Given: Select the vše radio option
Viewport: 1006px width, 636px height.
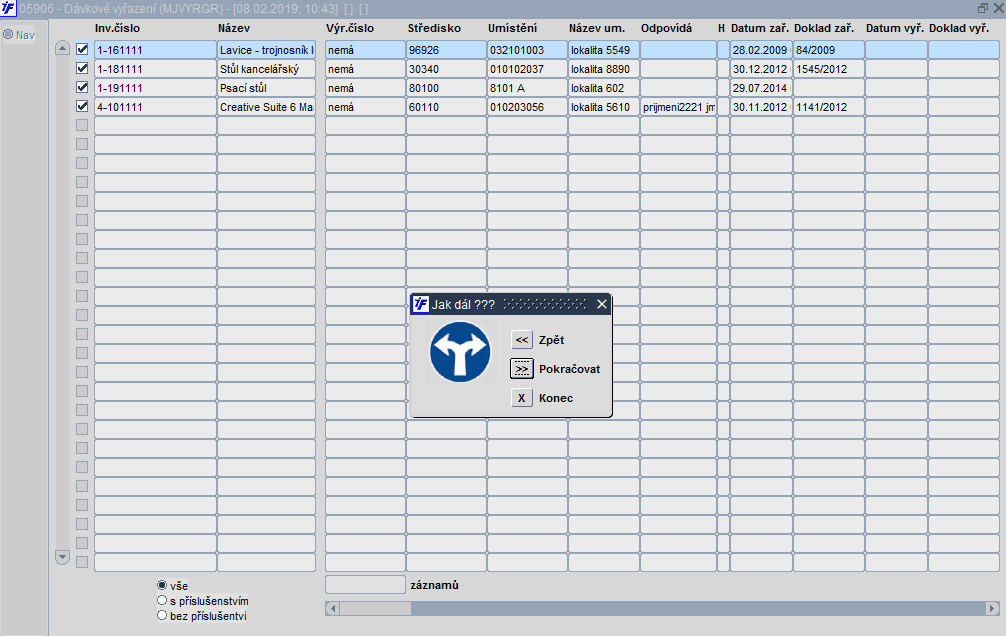Looking at the screenshot, I should tap(162, 585).
